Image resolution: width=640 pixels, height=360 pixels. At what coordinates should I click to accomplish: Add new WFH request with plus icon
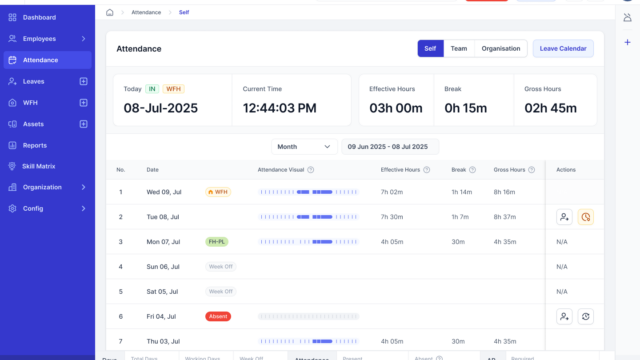click(83, 102)
